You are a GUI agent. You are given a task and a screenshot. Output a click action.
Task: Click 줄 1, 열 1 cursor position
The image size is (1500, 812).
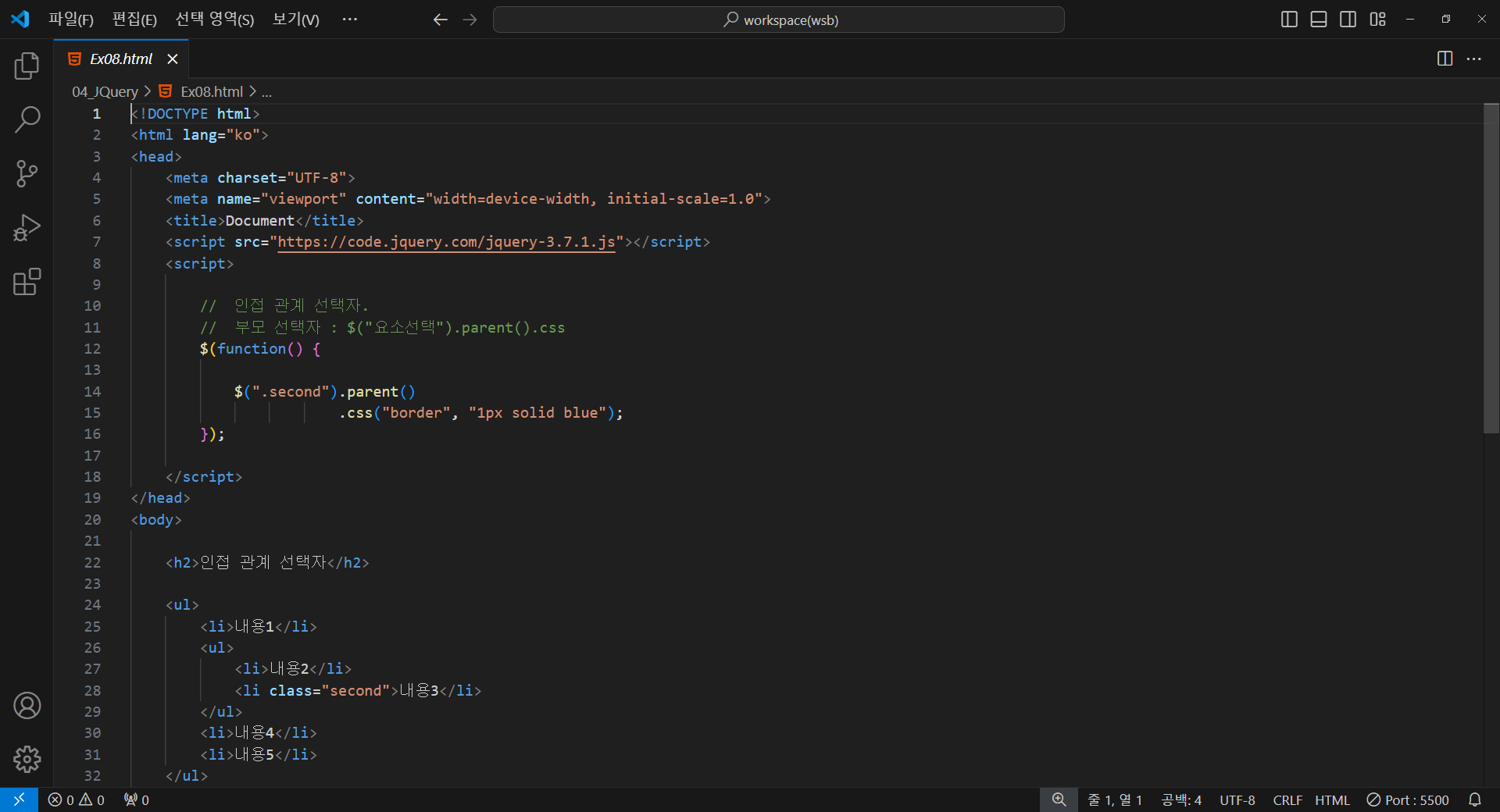point(1115,800)
